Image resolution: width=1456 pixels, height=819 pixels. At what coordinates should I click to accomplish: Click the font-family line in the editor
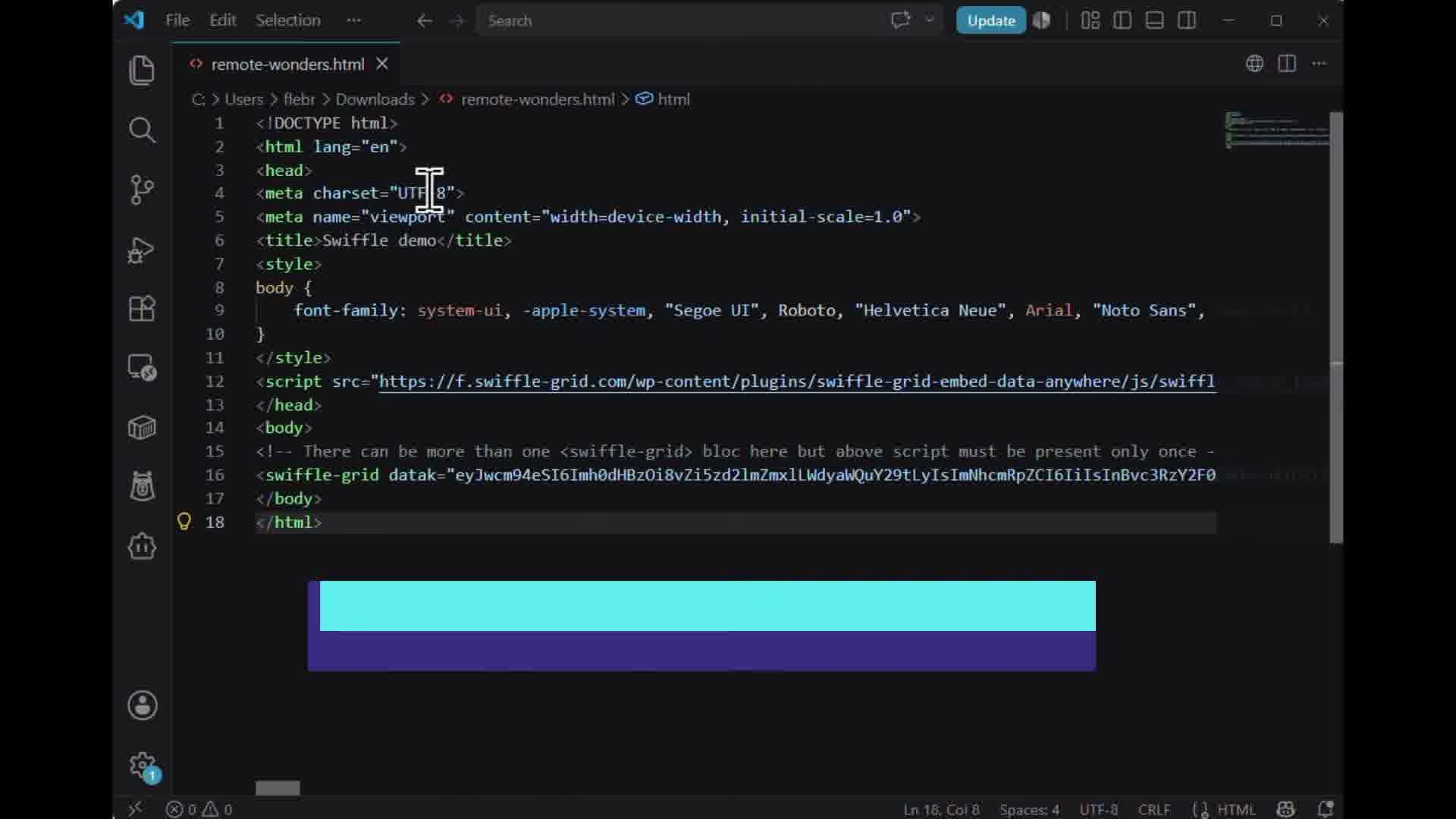(749, 310)
